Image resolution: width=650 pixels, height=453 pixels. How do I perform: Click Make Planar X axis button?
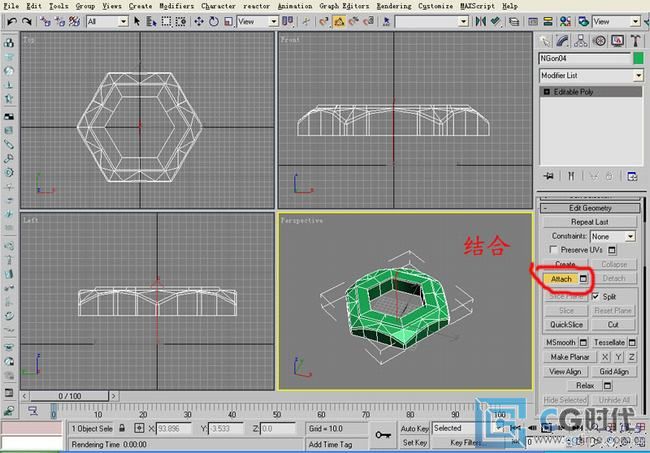[605, 357]
